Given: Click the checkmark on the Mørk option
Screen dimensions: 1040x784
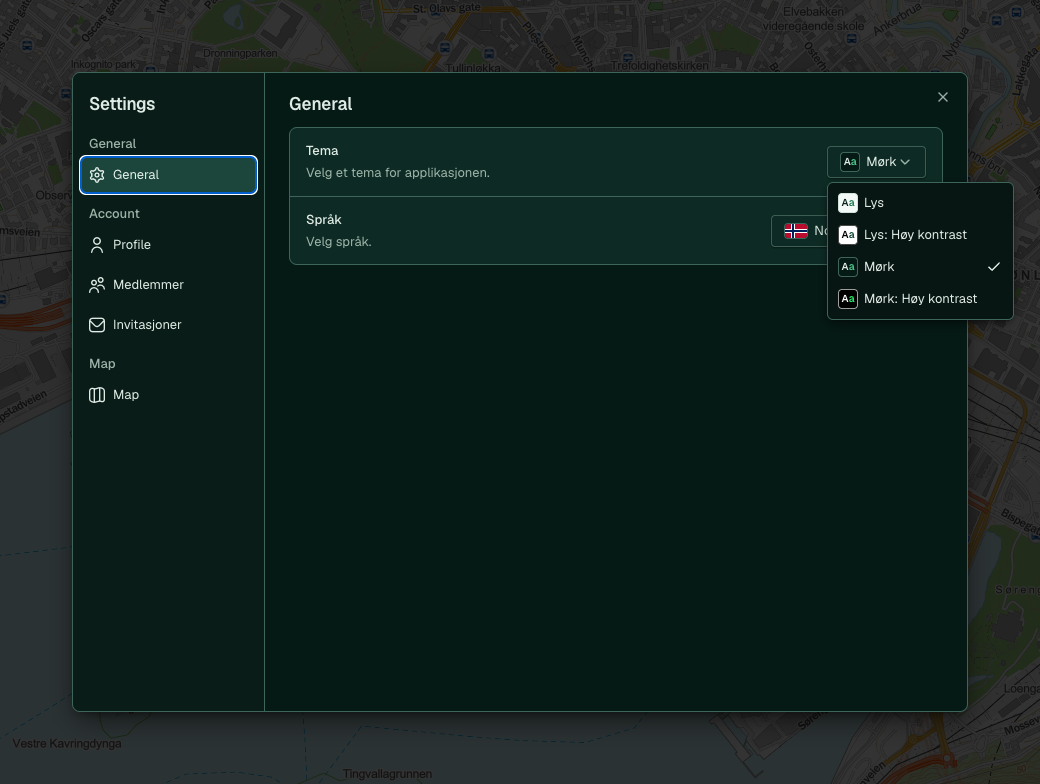Looking at the screenshot, I should [x=994, y=267].
